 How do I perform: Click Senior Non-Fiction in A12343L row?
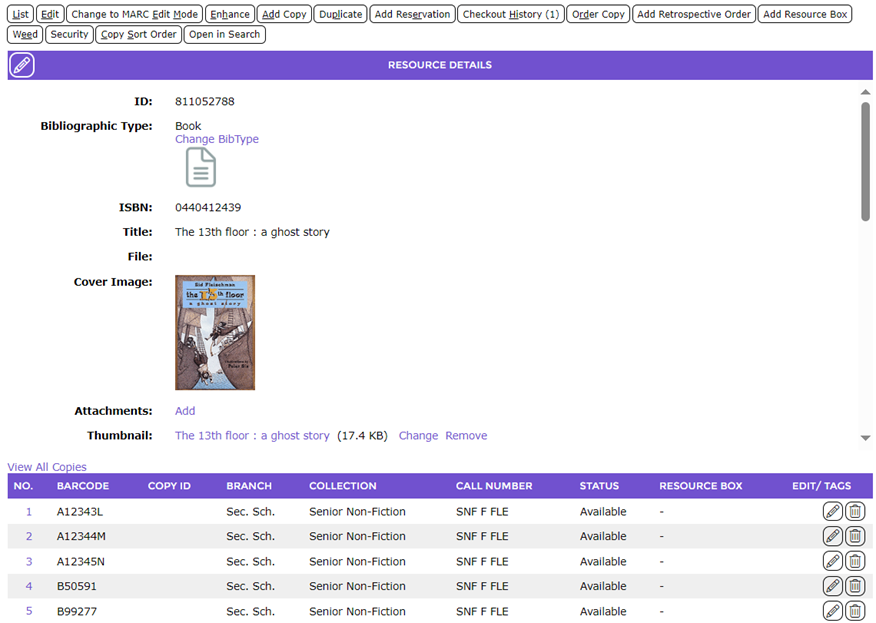(x=357, y=511)
